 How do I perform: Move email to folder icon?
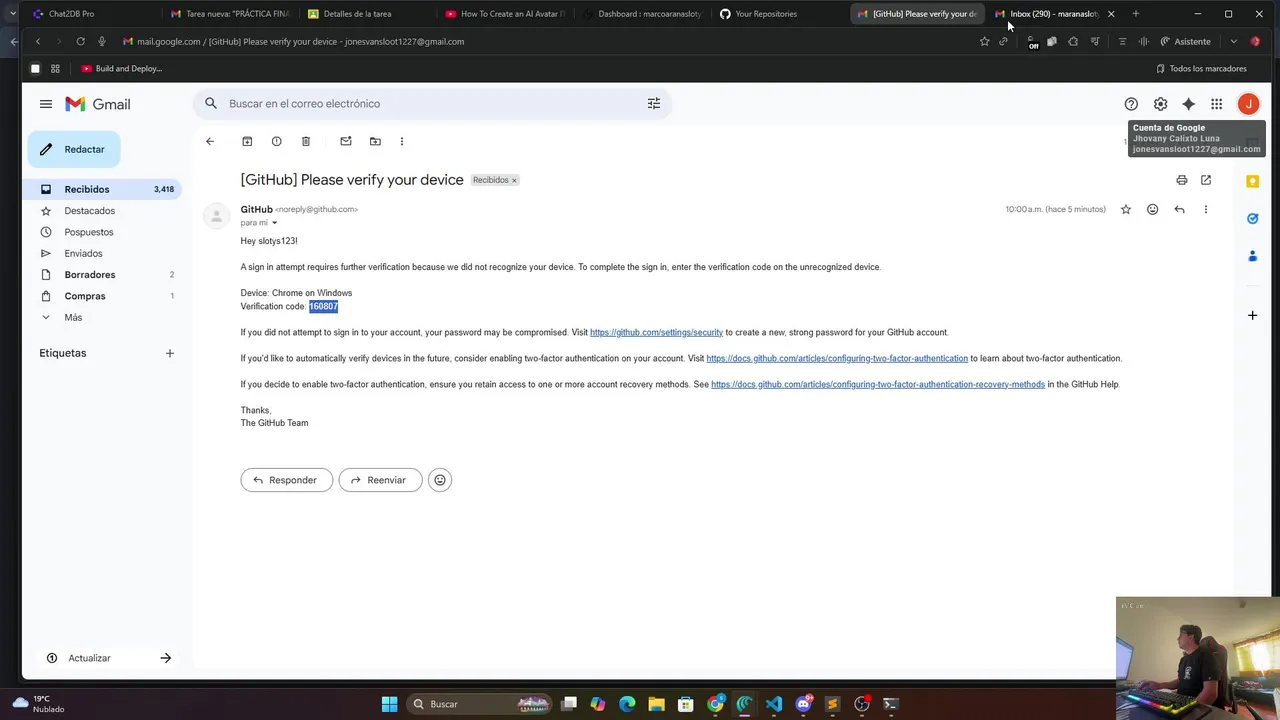(x=375, y=141)
